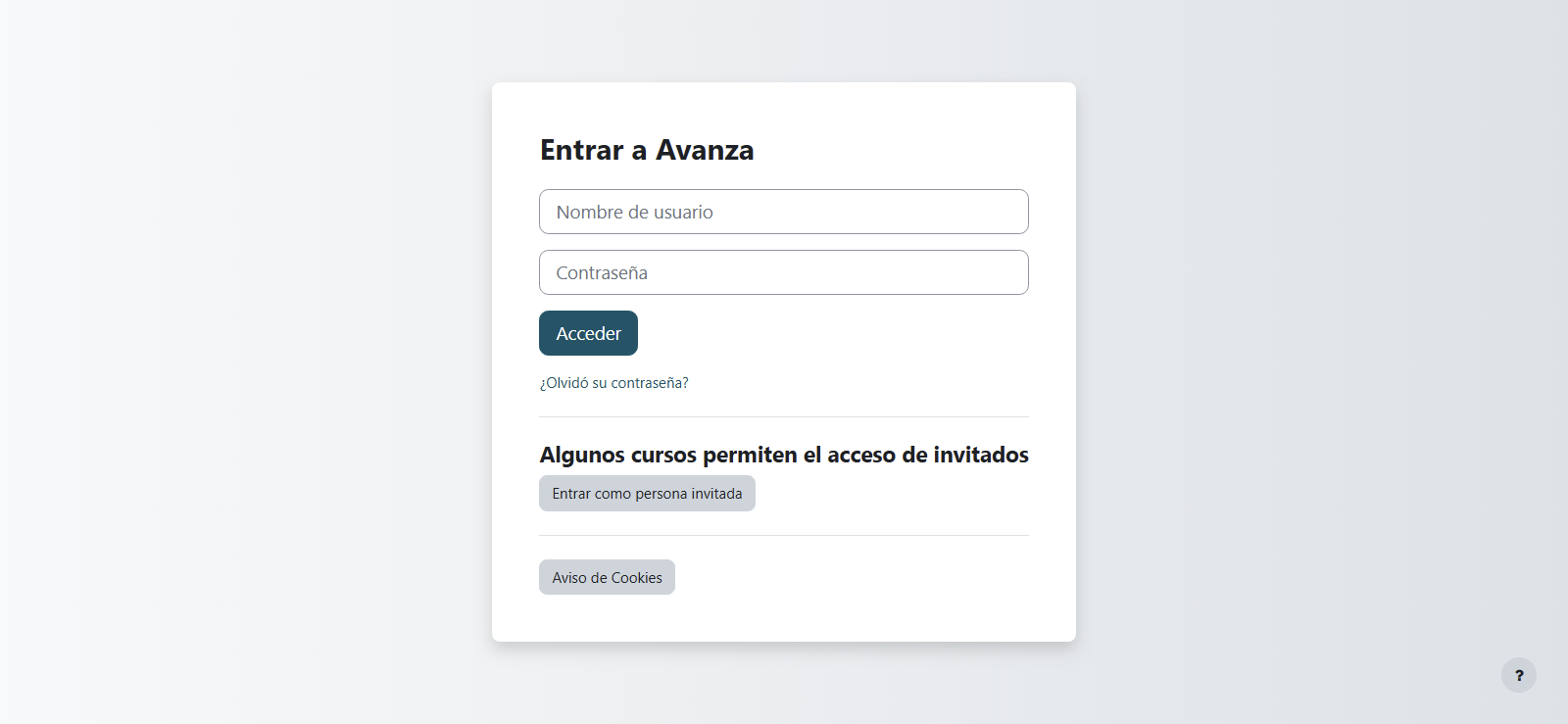Log in as guest via gray button
Image resolution: width=1568 pixels, height=724 pixels.
pyautogui.click(x=647, y=494)
